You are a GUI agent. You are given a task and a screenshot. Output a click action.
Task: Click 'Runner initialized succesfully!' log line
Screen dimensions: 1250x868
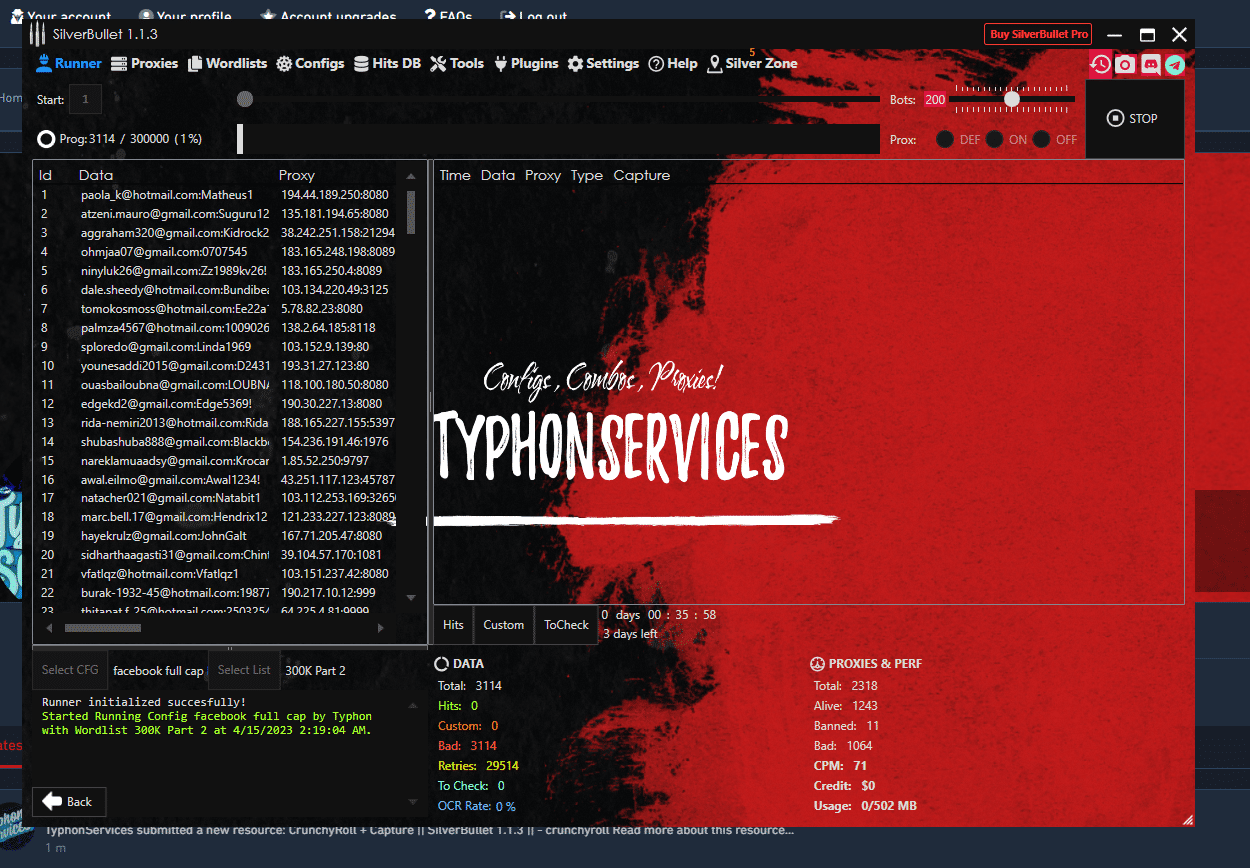(144, 702)
